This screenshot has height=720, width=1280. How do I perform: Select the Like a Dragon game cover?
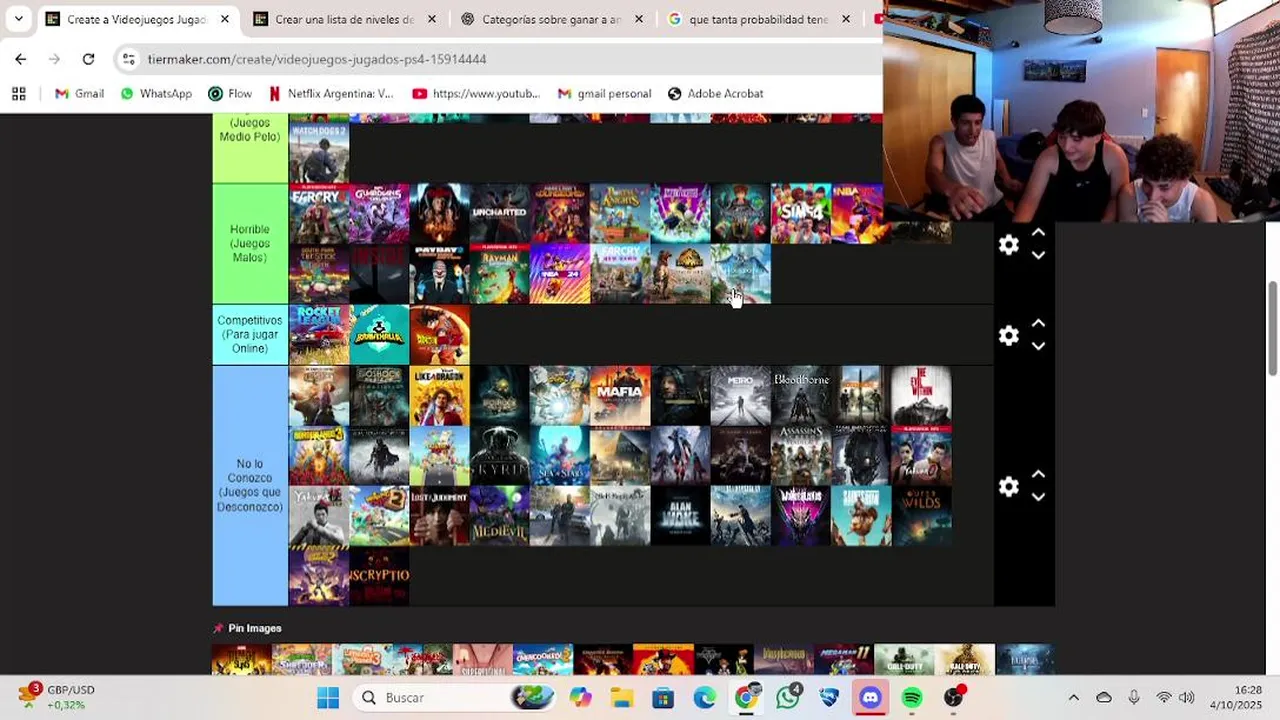coord(439,396)
